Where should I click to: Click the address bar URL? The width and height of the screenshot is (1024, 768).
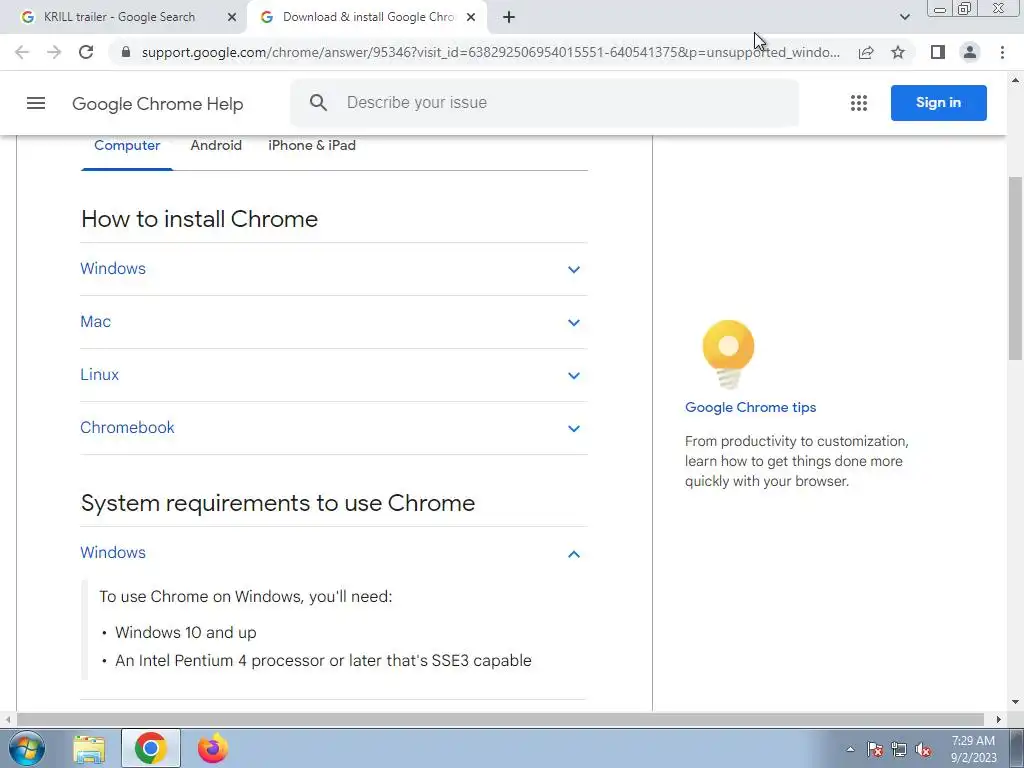tap(490, 52)
